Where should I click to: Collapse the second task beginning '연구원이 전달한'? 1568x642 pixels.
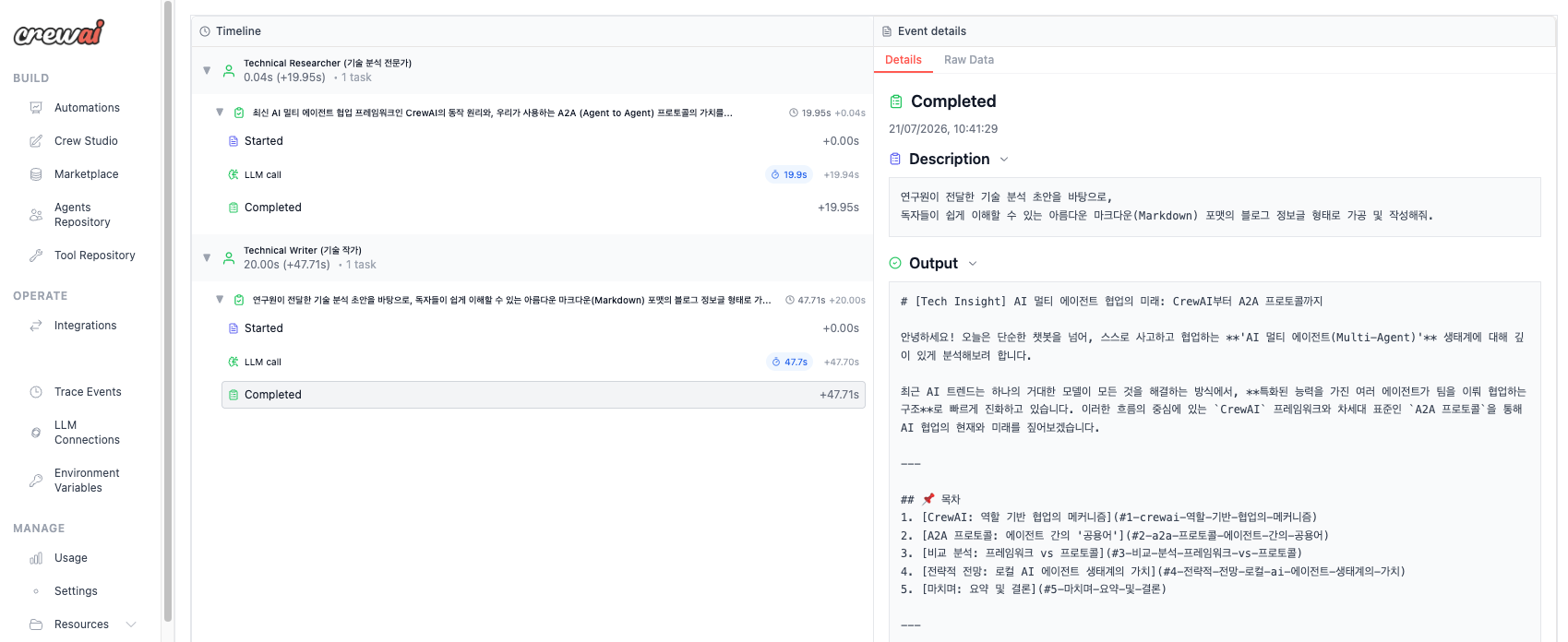(x=220, y=300)
